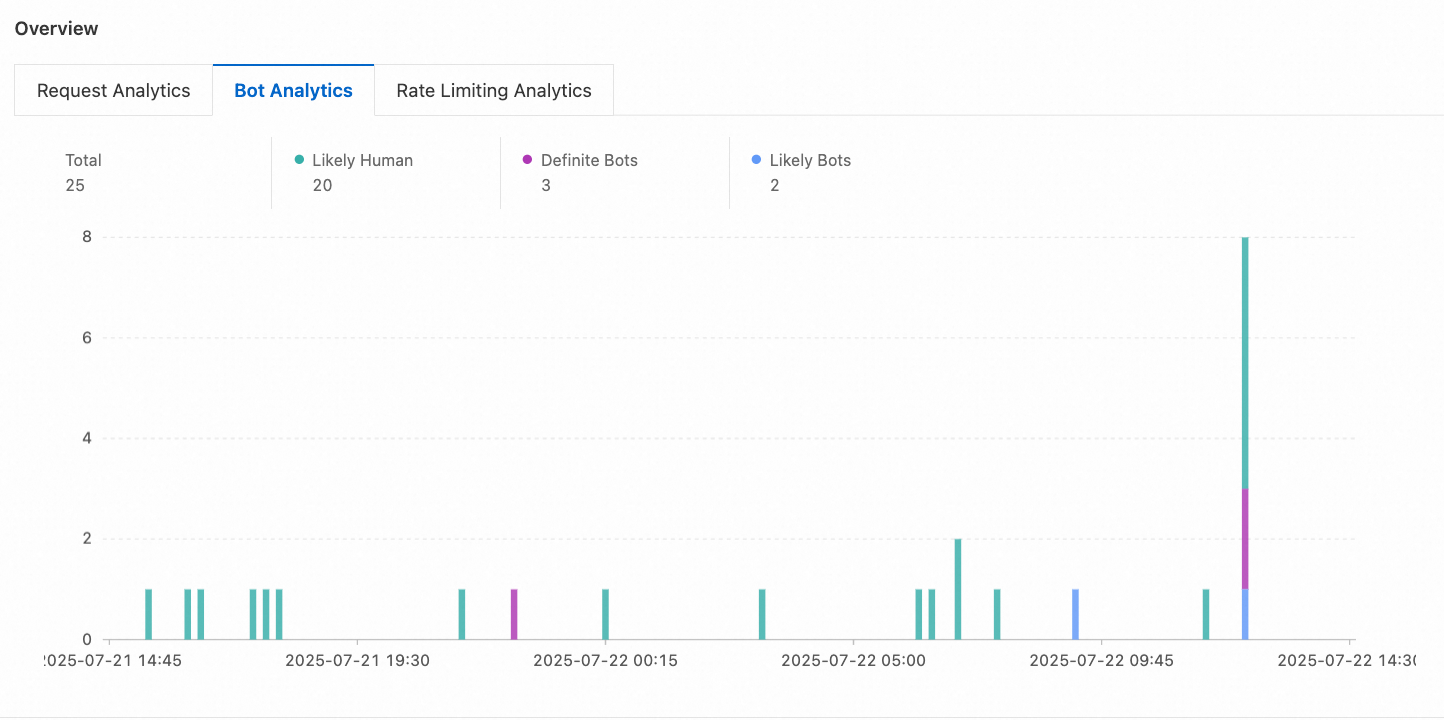Open the Rate Limiting Analytics tab
The width and height of the screenshot is (1444, 720).
click(x=493, y=89)
